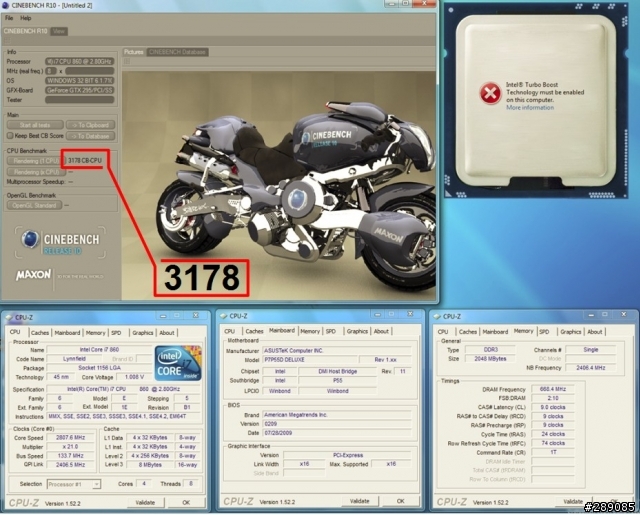
Task: Click the Core Speed value 2807.6 MHz
Action: tap(71, 437)
